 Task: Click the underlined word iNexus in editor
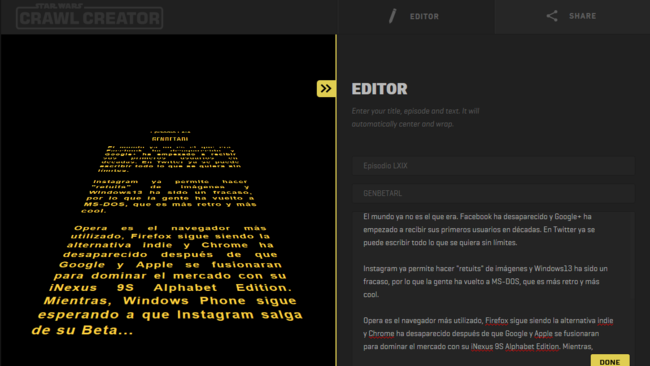(x=482, y=347)
